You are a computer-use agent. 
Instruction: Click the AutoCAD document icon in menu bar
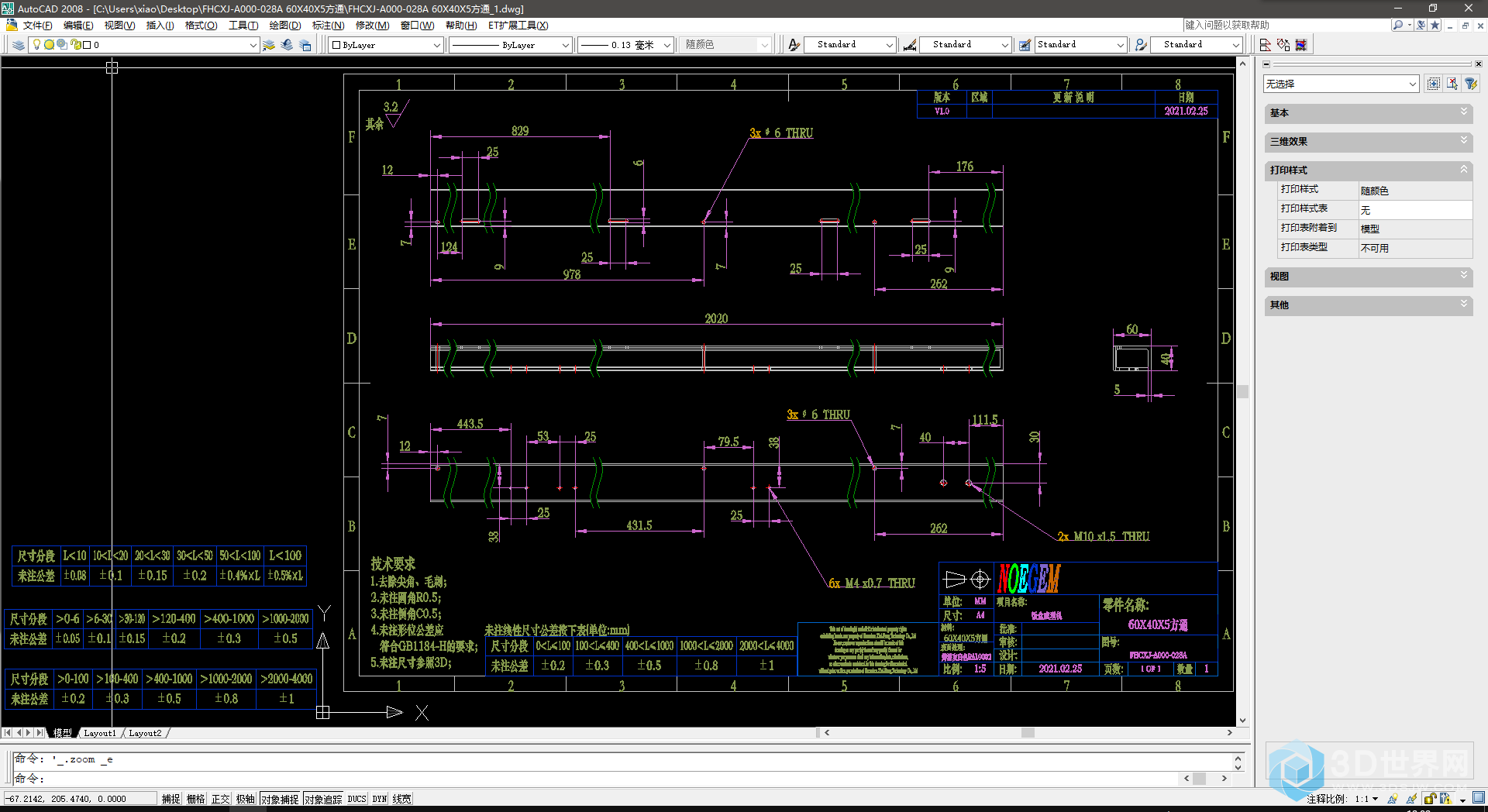tap(12, 25)
